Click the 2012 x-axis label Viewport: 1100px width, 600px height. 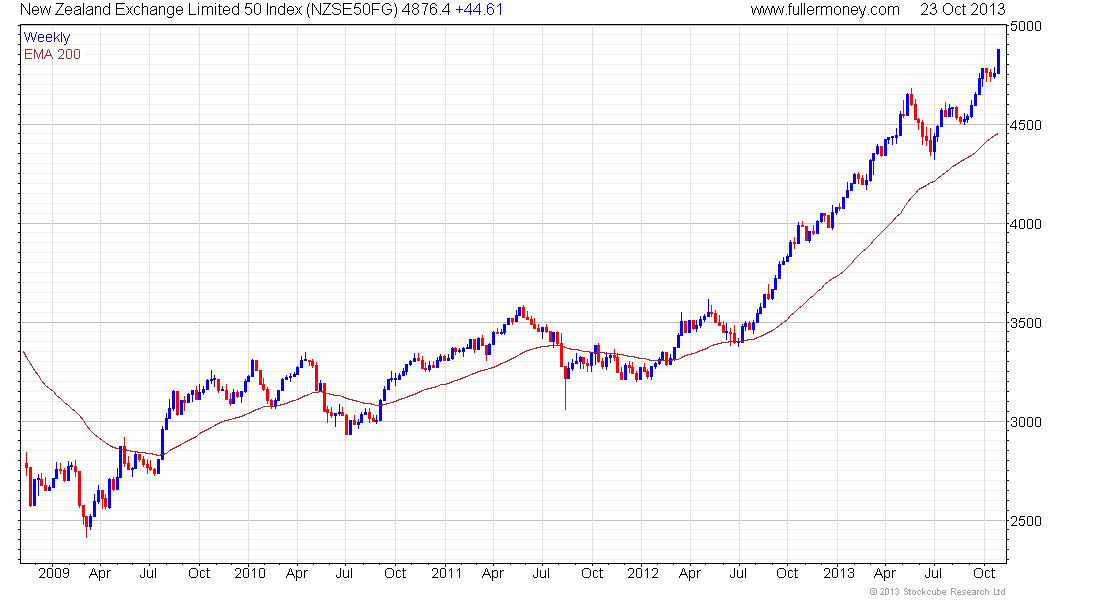tap(643, 573)
